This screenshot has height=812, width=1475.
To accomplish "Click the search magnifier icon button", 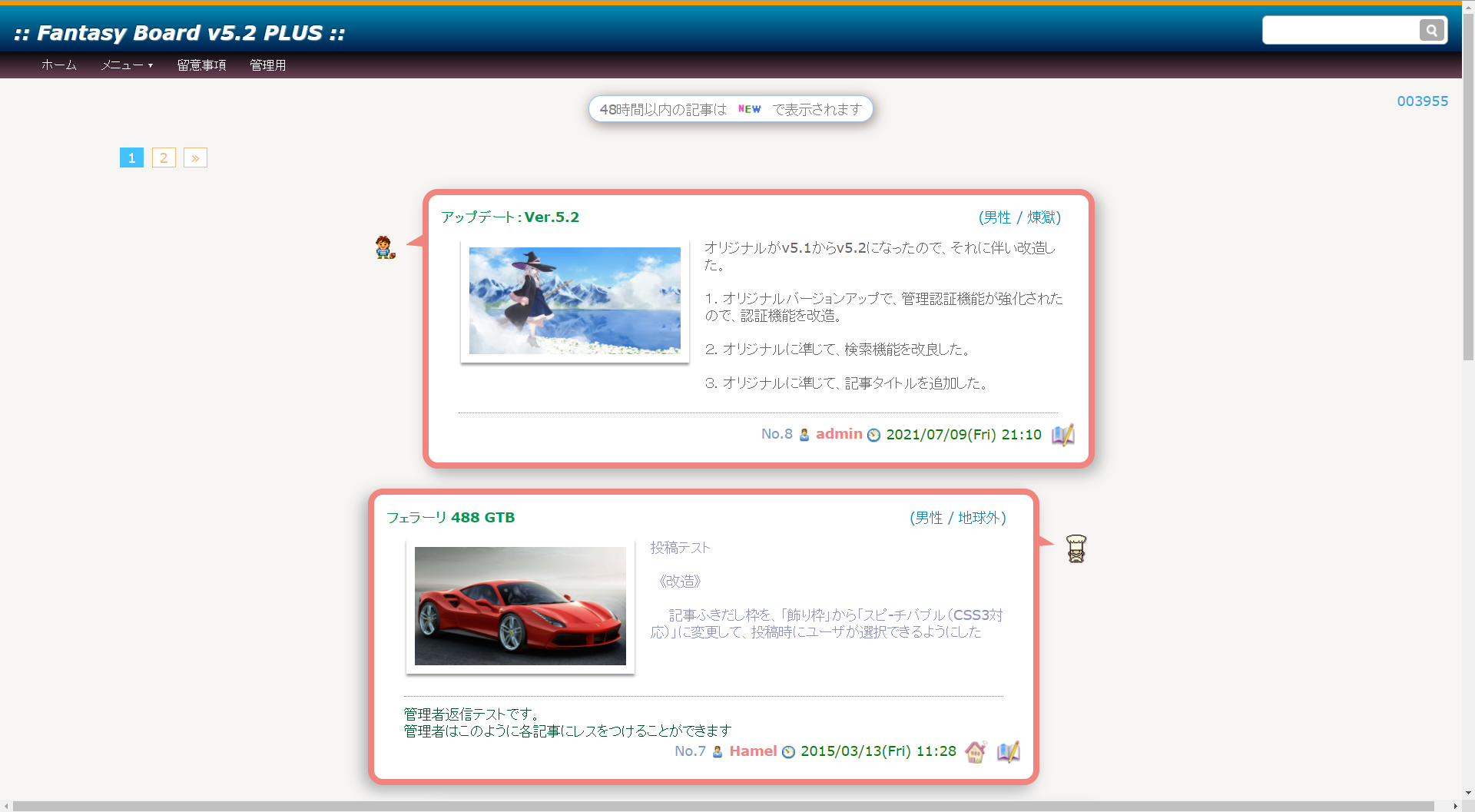I will pyautogui.click(x=1431, y=30).
